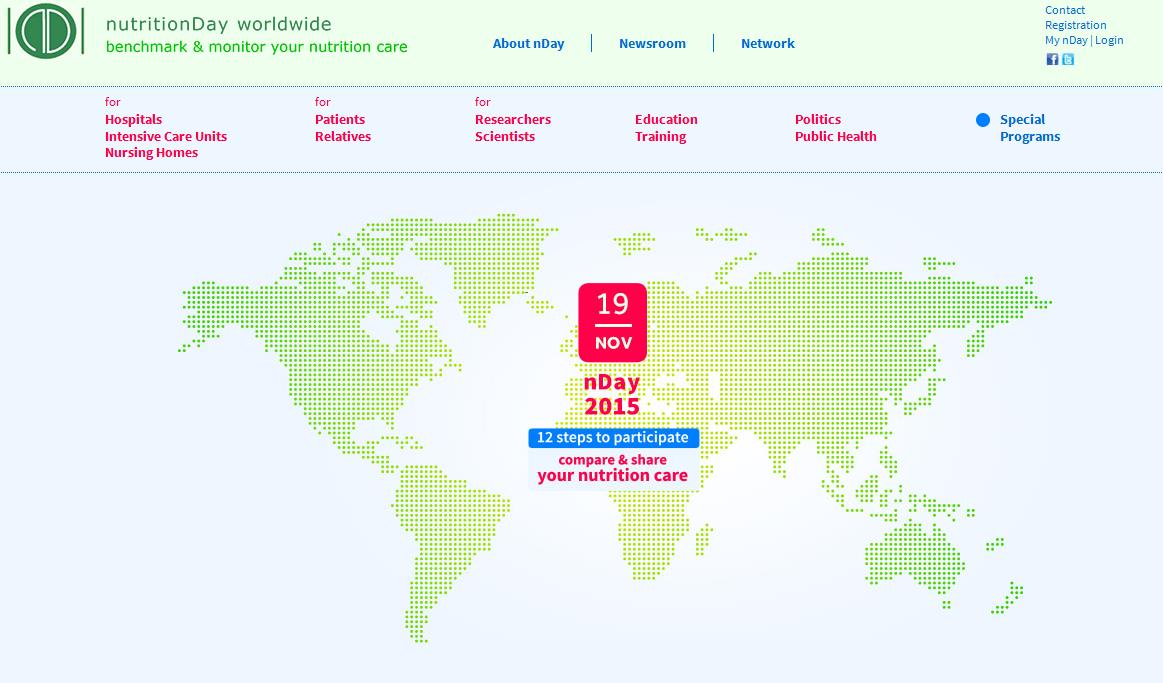The height and width of the screenshot is (683, 1163).
Task: Open the Relatives link
Action: (x=343, y=136)
